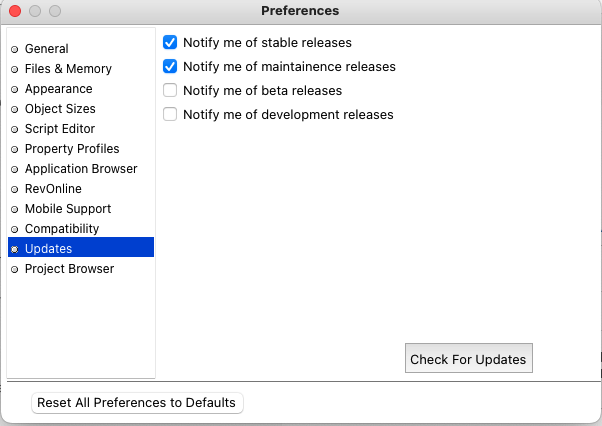Uncheck maintenance release notifications
This screenshot has width=602, height=426.
[170, 67]
